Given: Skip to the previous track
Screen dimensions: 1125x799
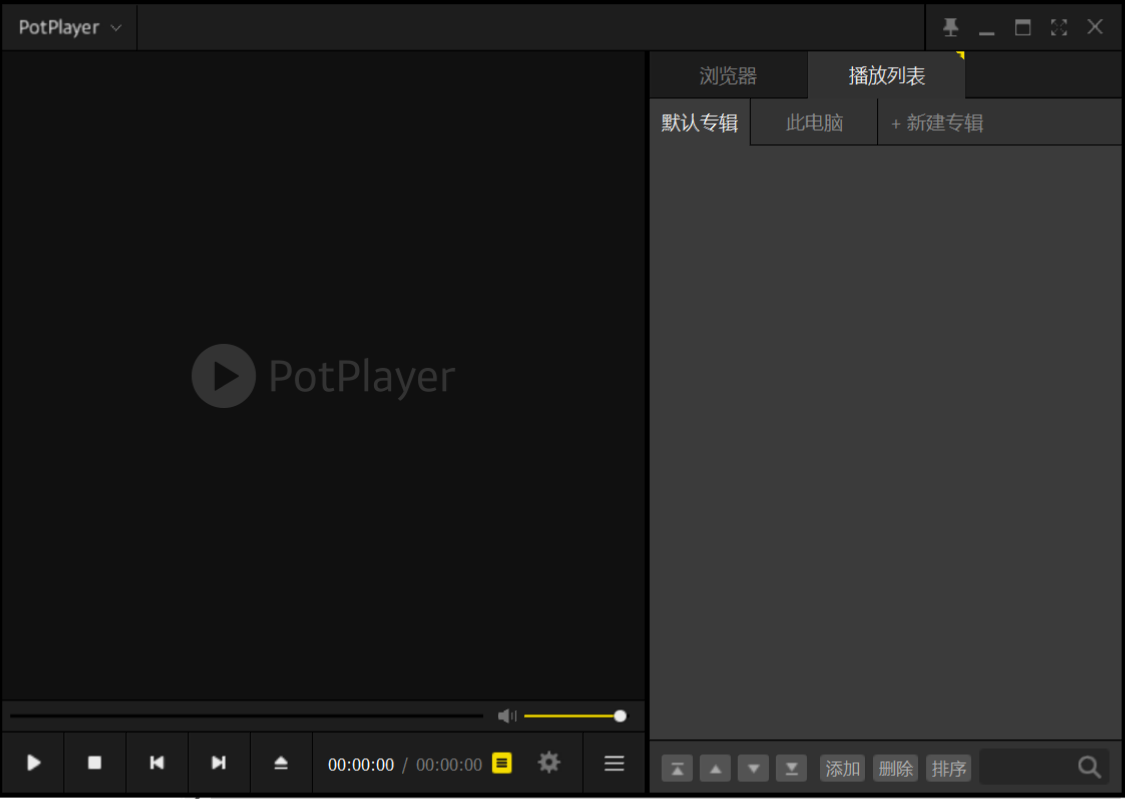Looking at the screenshot, I should click(156, 762).
